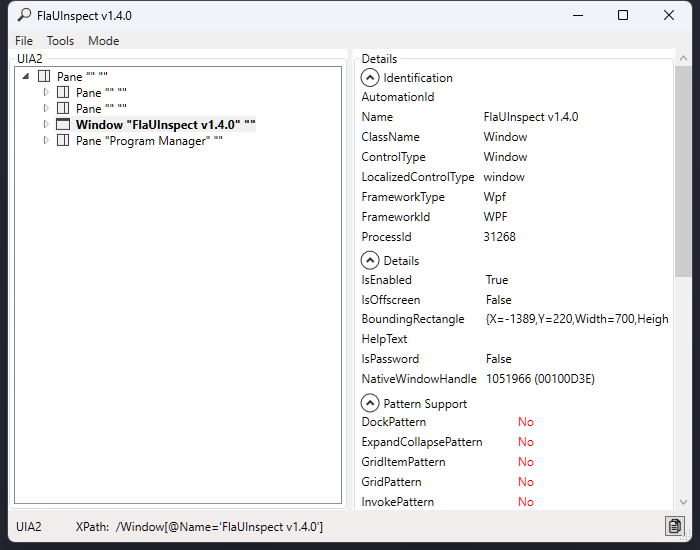Click the XPath value in status bar
The image size is (700, 550).
click(219, 527)
